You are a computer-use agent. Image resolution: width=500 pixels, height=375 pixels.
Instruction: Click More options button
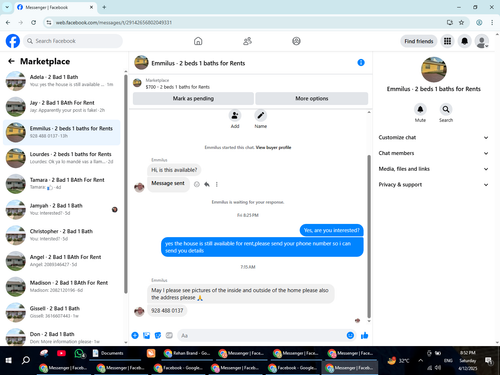(312, 98)
